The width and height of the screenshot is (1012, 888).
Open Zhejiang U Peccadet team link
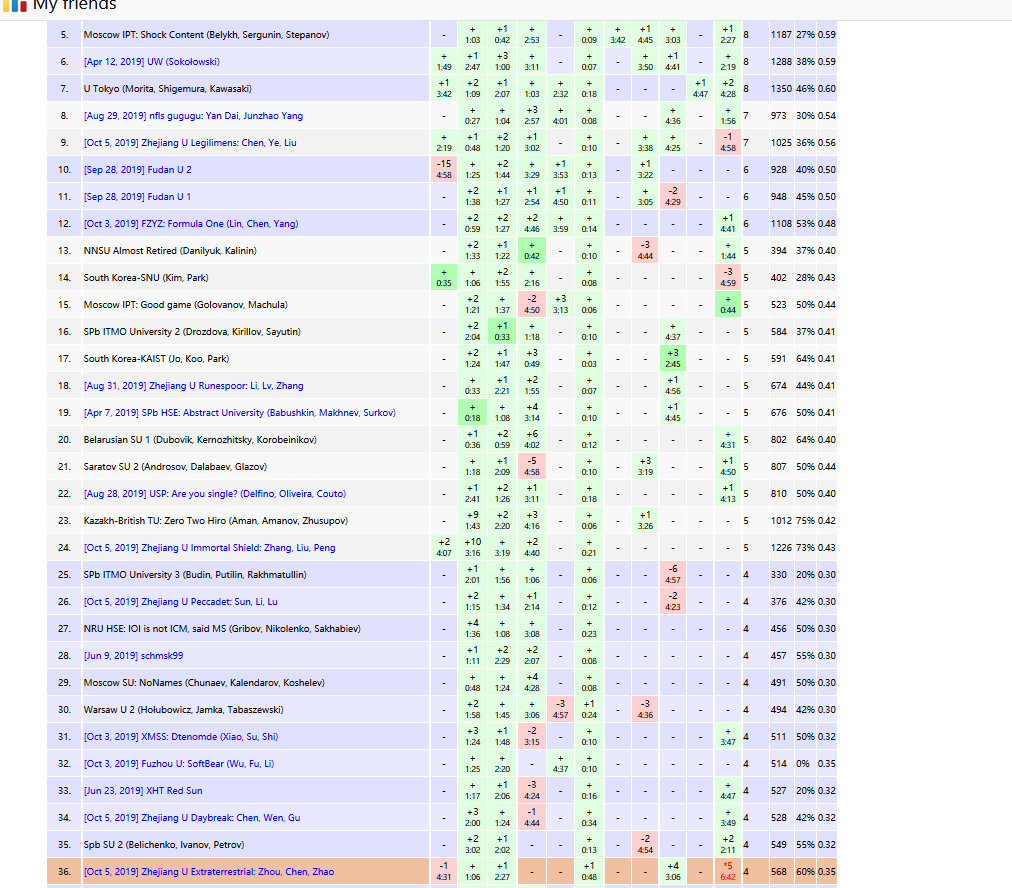180,602
